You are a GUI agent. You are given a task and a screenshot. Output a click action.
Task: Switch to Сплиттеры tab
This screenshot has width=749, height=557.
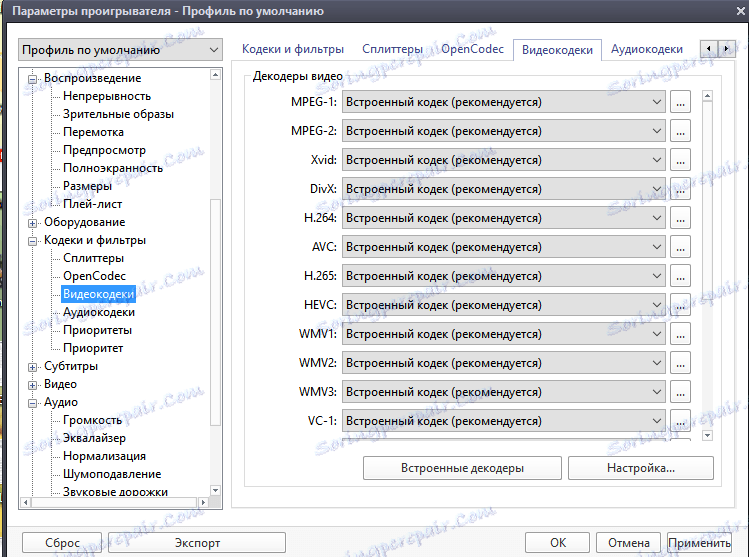point(392,49)
